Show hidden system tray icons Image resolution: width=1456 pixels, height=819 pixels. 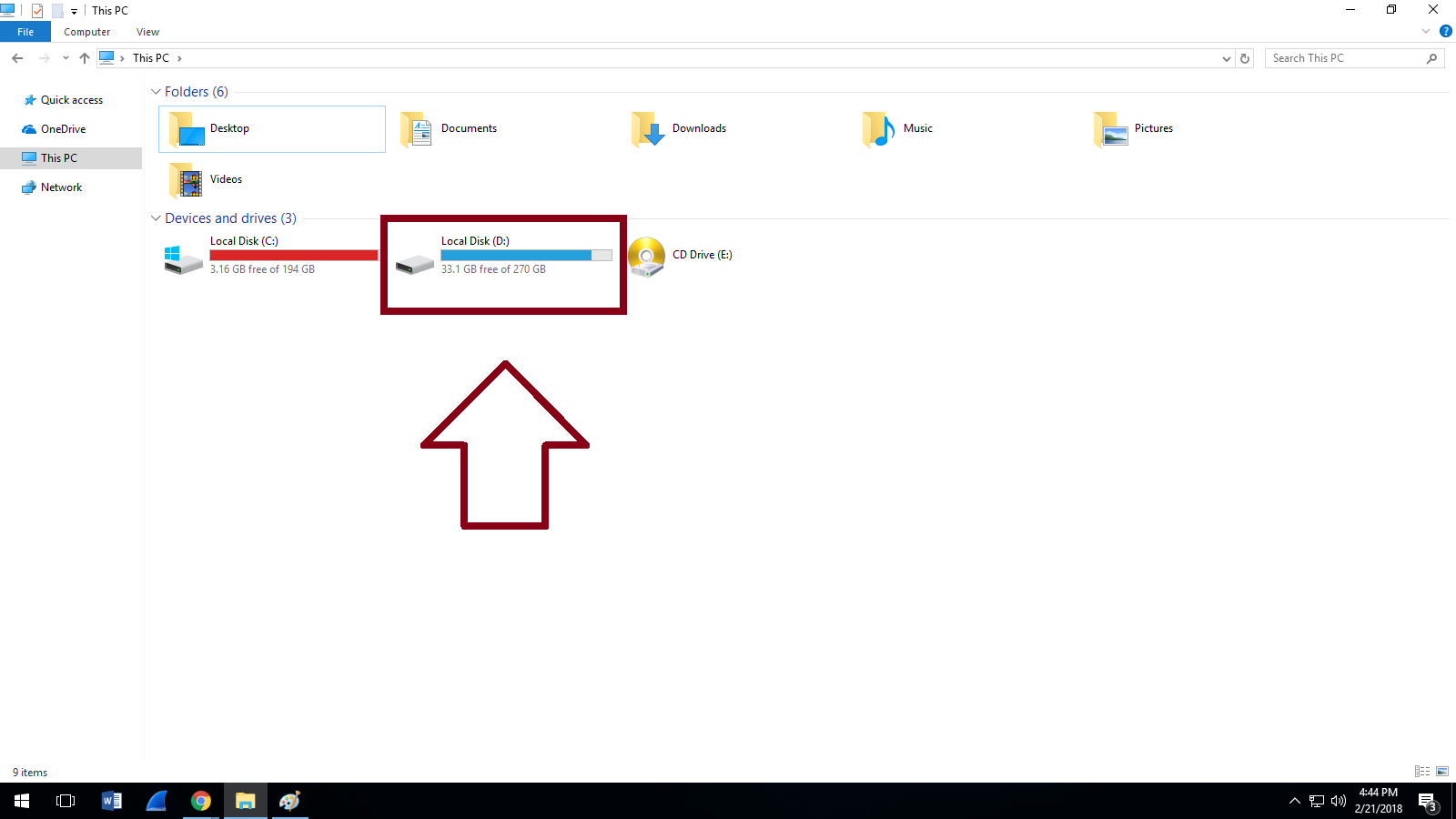pyautogui.click(x=1295, y=801)
